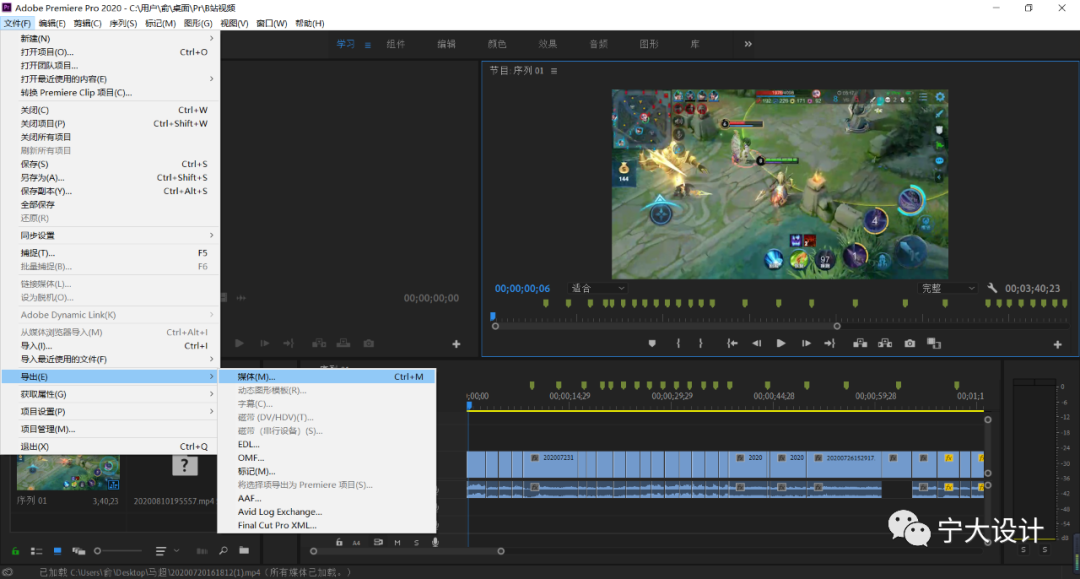
Task: Expand 同步设置 submenu
Action: pos(110,235)
